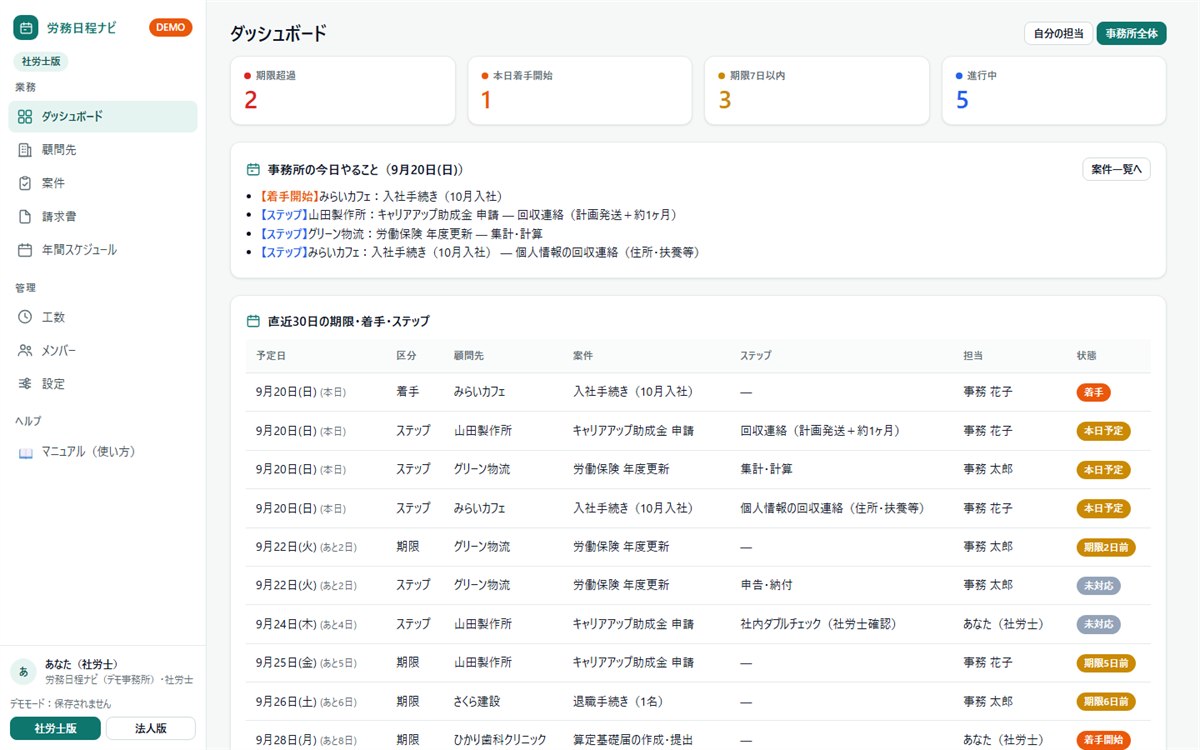This screenshot has width=1200, height=750.
Task: Click the 予定日 column header
Action: click(271, 356)
